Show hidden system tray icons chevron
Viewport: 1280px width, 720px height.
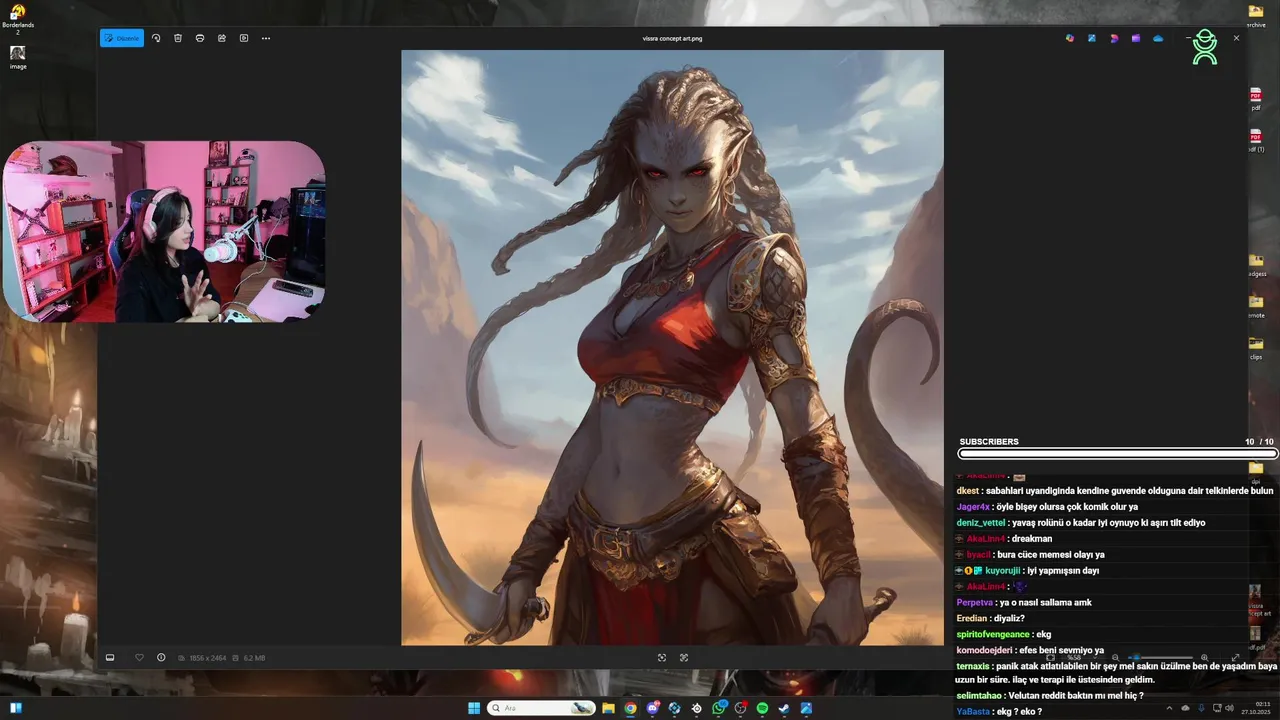pos(1169,708)
